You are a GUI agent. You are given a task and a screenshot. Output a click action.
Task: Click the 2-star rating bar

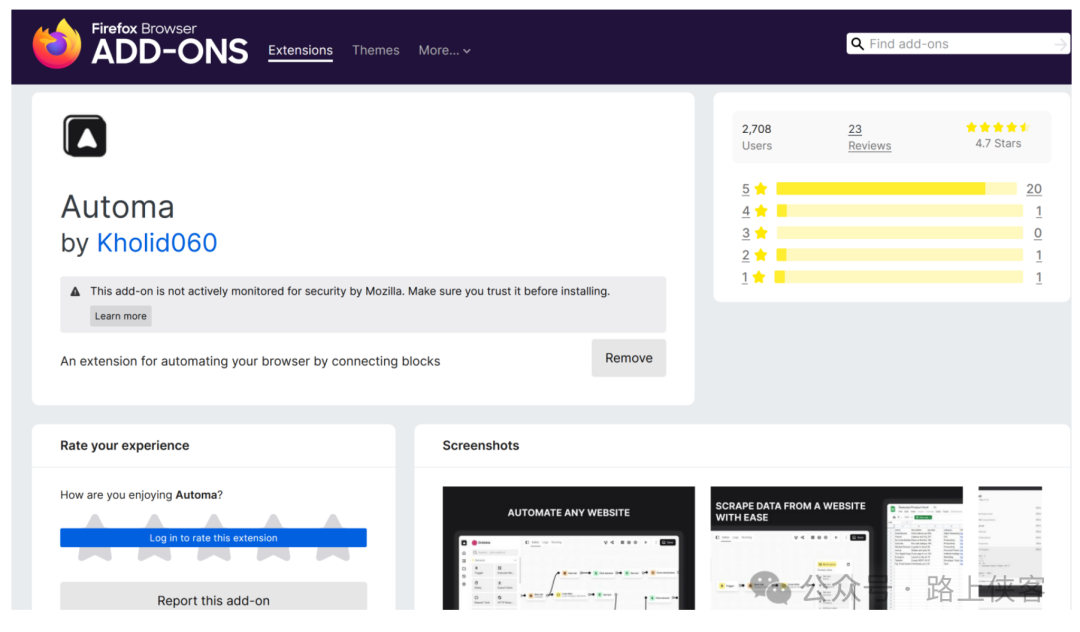(900, 255)
